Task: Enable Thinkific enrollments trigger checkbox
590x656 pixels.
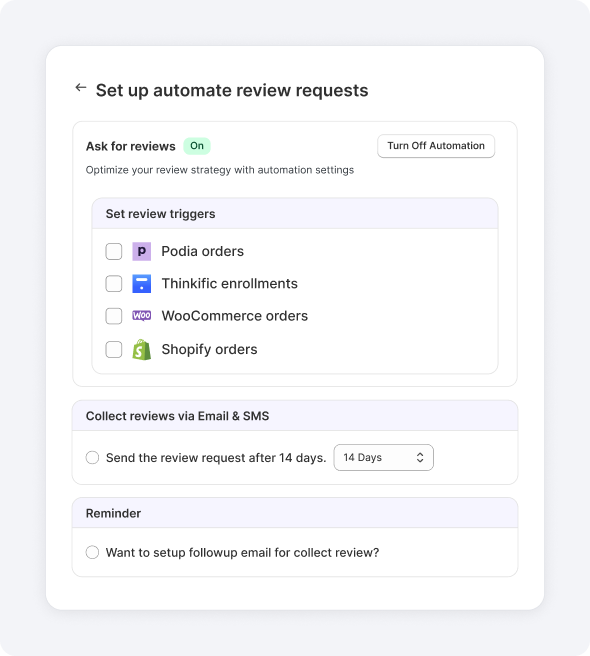Action: (x=114, y=284)
